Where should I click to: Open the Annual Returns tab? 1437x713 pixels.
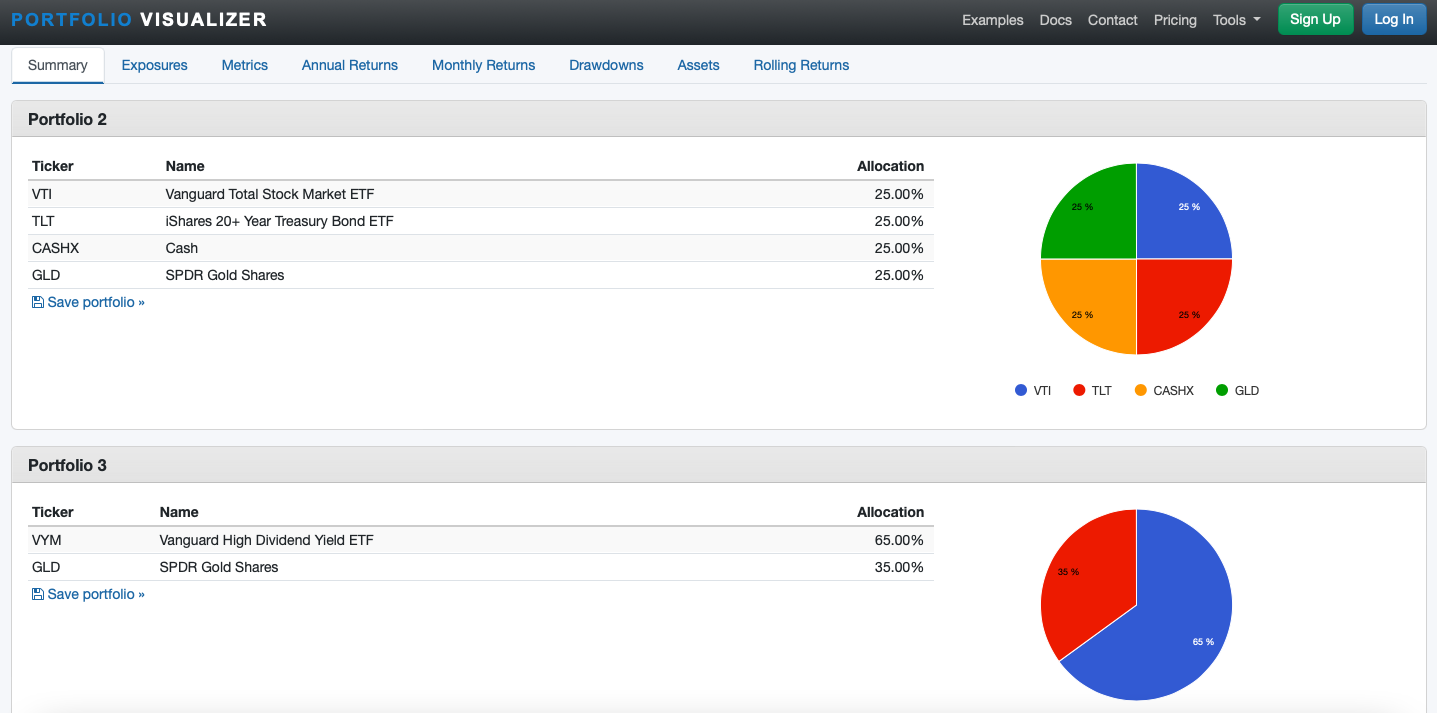(350, 65)
